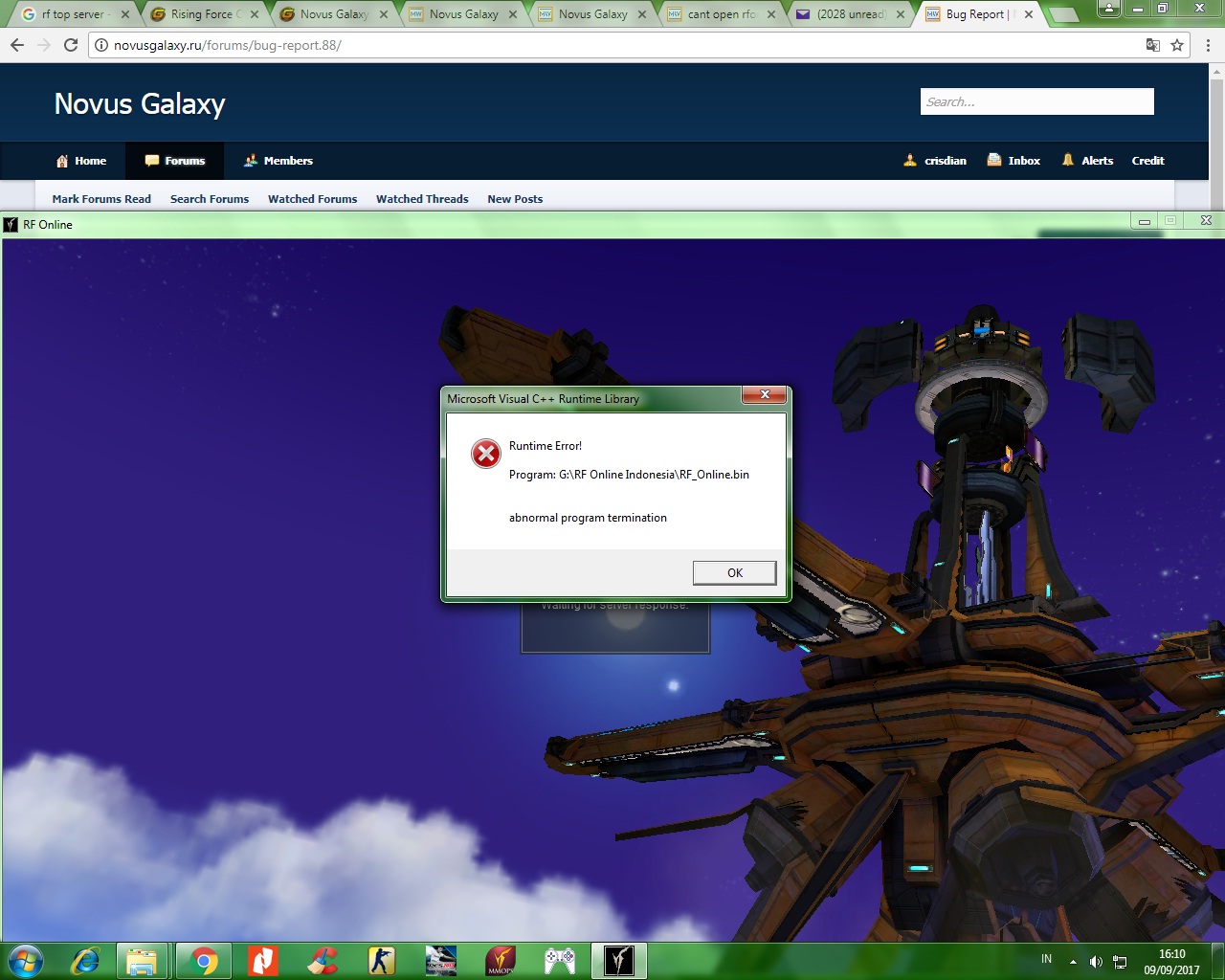Bookmark this page with the star icon

point(1177,45)
